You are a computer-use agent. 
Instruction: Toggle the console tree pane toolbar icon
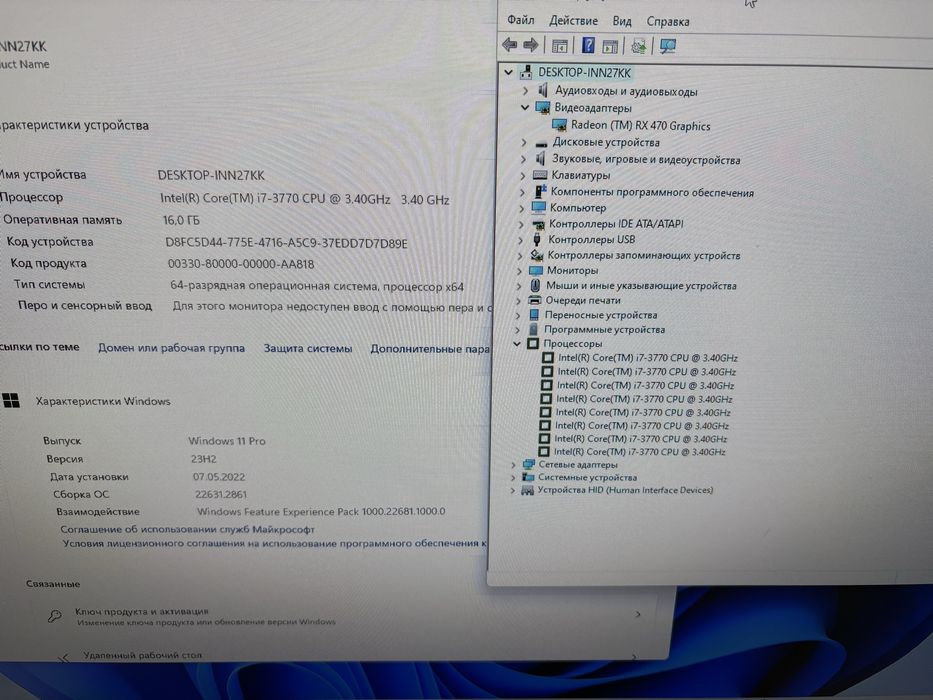click(x=559, y=45)
